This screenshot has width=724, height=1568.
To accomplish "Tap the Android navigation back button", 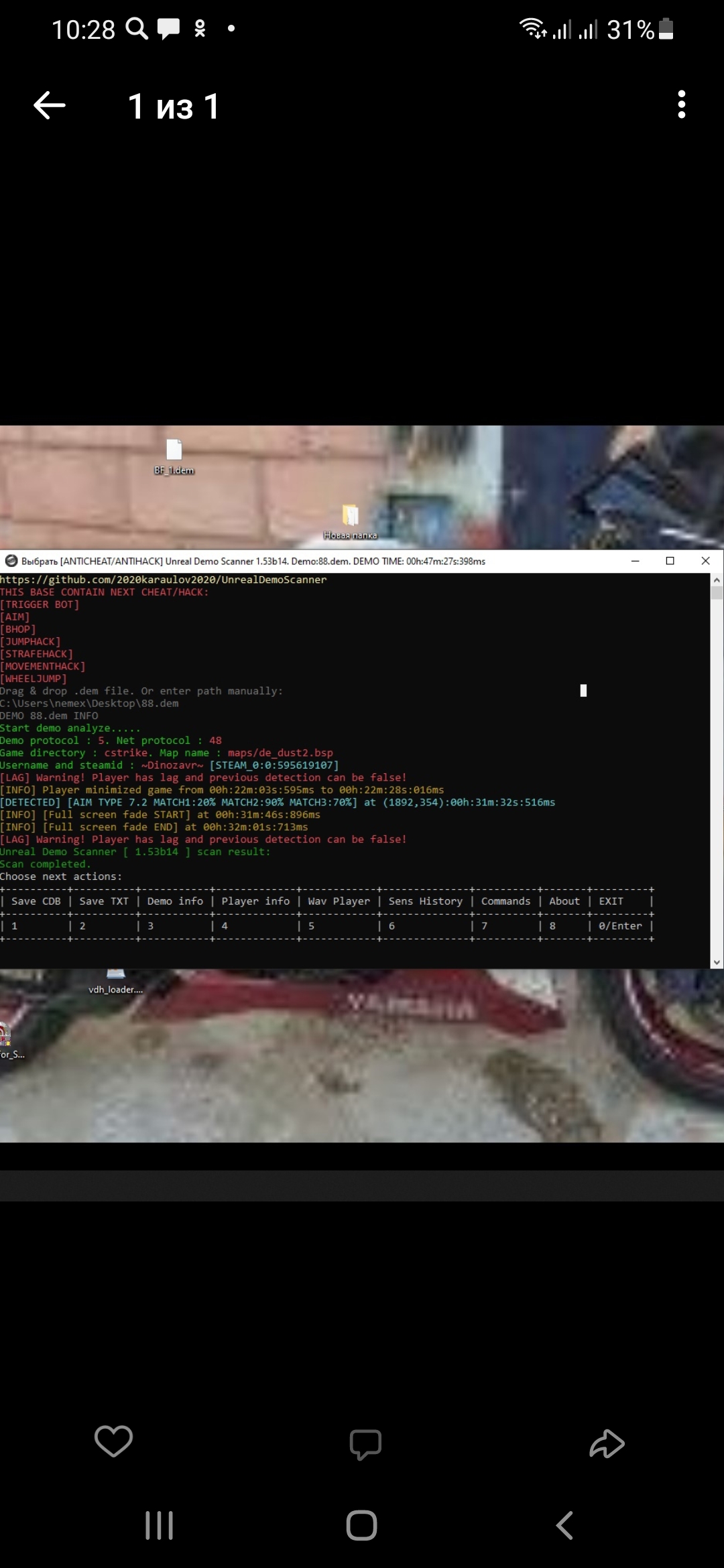I will point(564,1526).
